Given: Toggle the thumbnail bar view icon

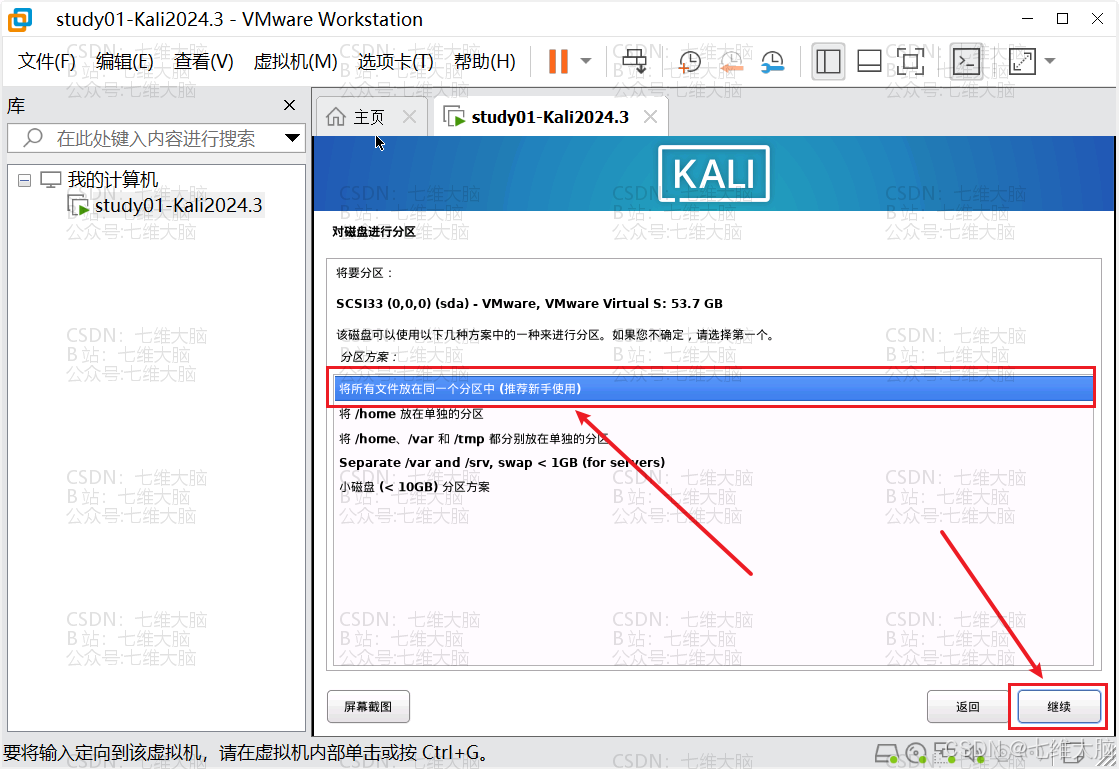Looking at the screenshot, I should pos(869,62).
